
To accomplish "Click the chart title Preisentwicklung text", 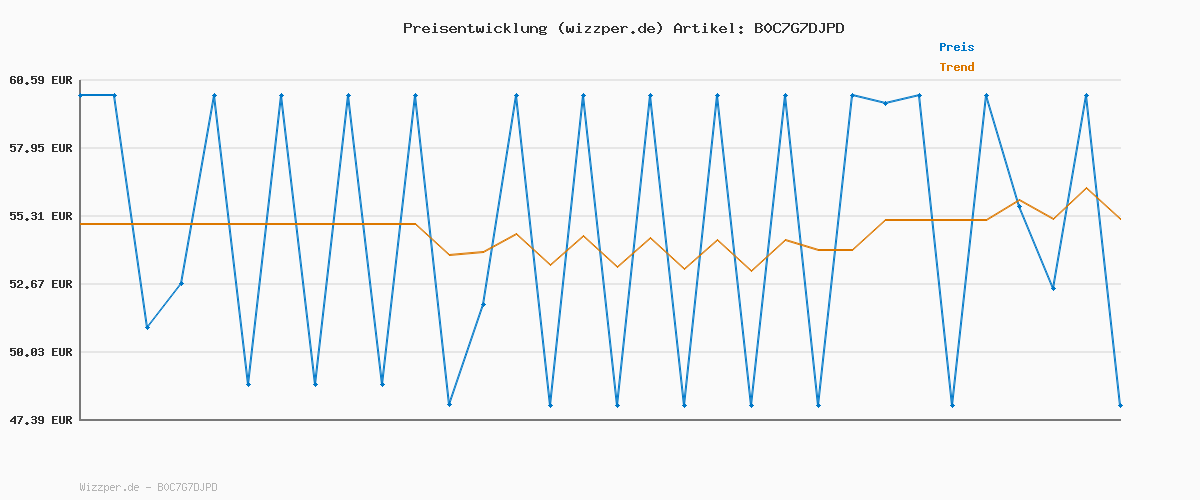I will pos(474,28).
